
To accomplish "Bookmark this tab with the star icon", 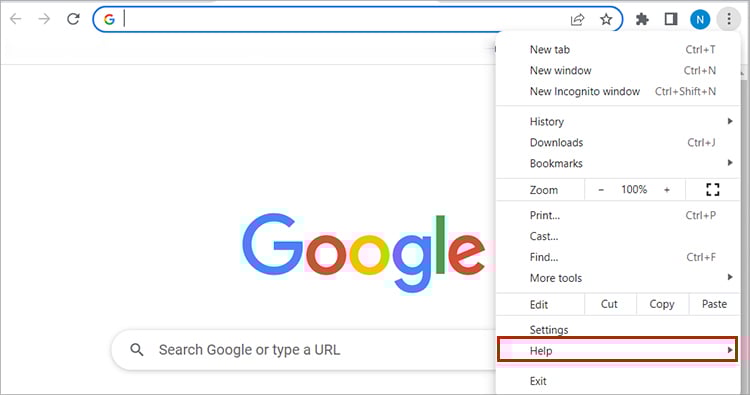I will click(x=606, y=19).
